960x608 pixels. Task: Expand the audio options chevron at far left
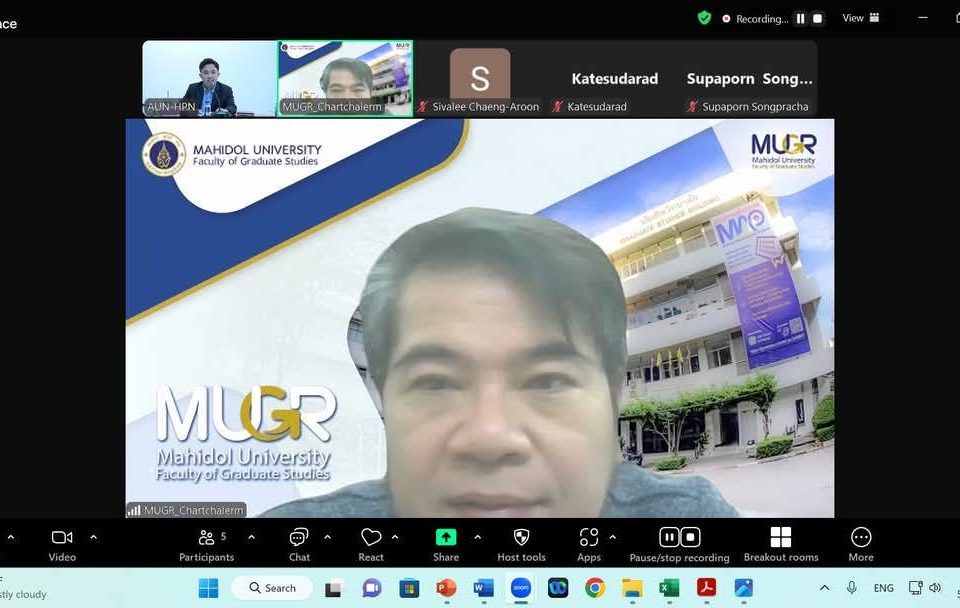[11, 538]
